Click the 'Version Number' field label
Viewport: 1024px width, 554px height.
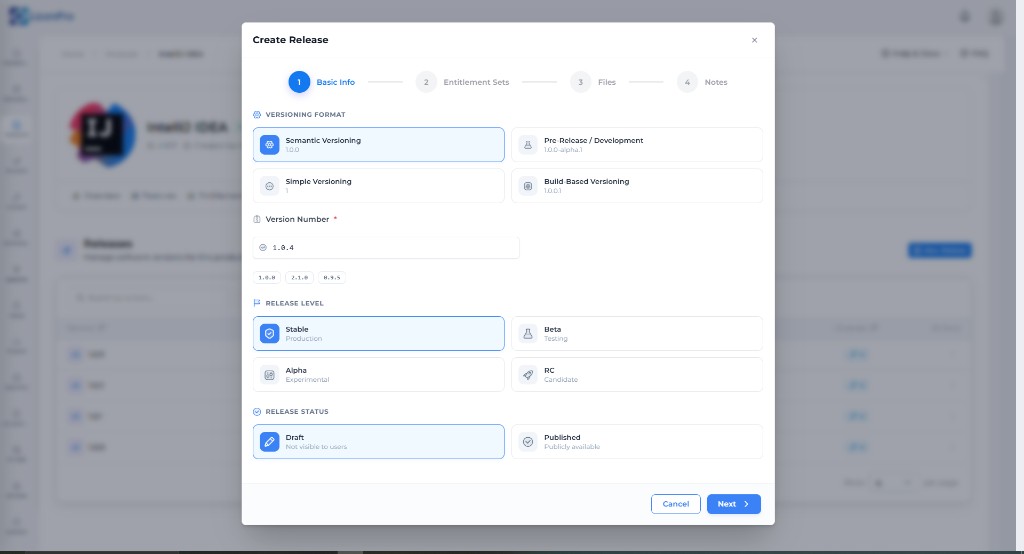point(297,220)
